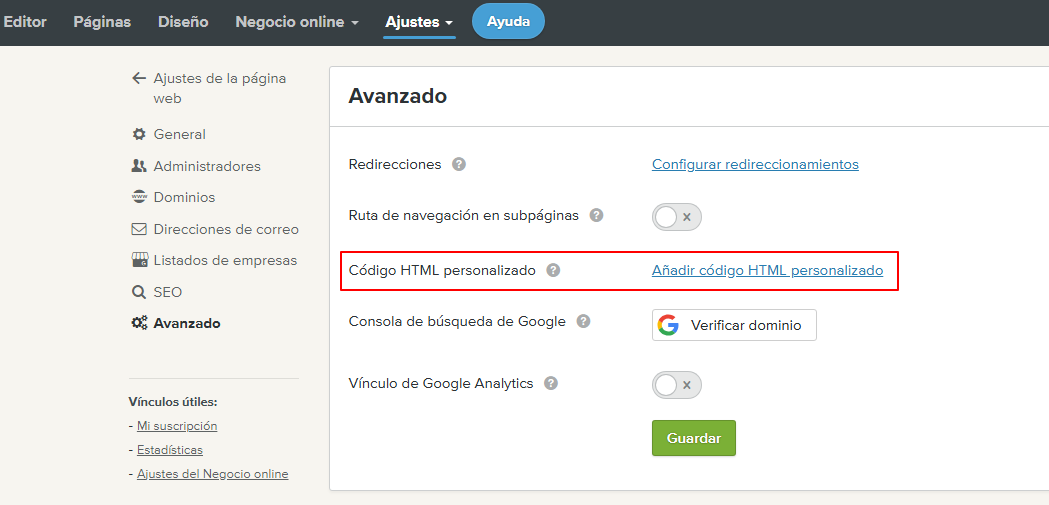Click the back arrow beside Ajustes de la página web
This screenshot has height=505, width=1049.
pyautogui.click(x=138, y=78)
